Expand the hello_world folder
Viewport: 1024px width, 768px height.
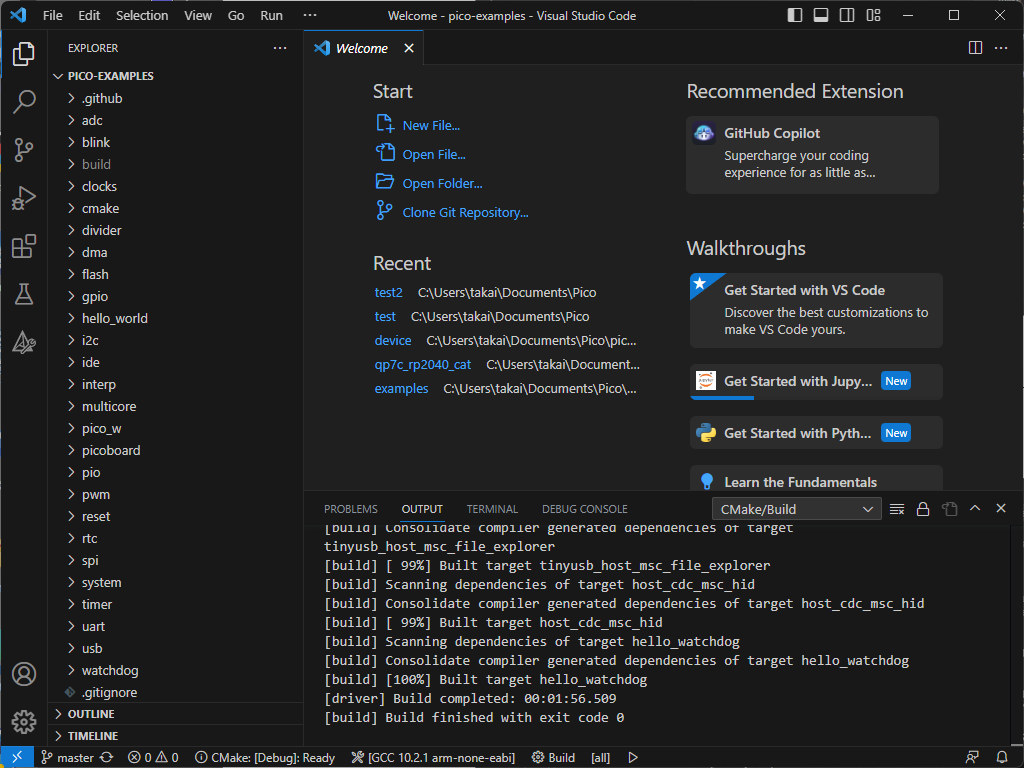click(114, 318)
